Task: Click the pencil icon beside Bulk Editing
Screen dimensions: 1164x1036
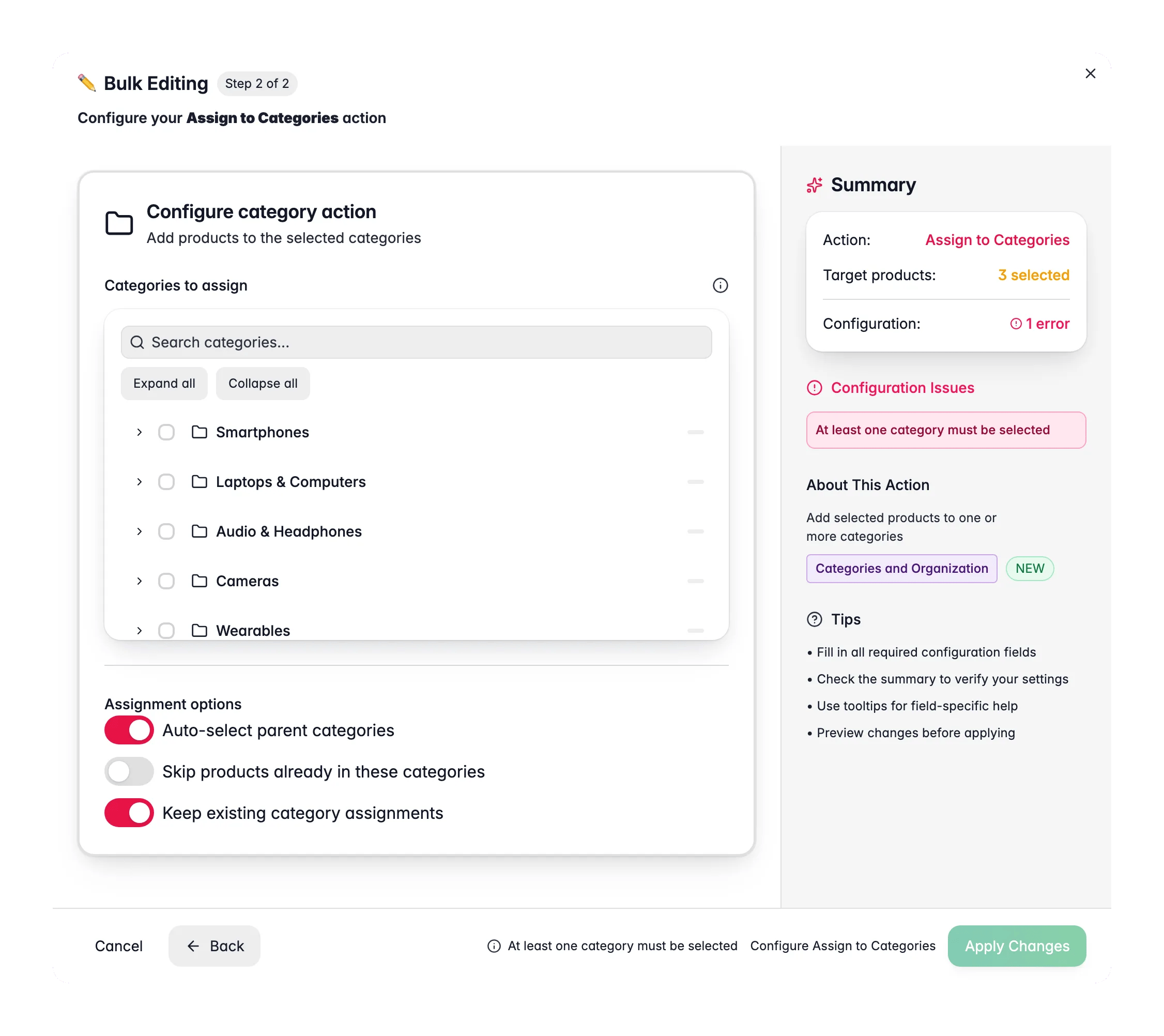Action: click(x=86, y=83)
